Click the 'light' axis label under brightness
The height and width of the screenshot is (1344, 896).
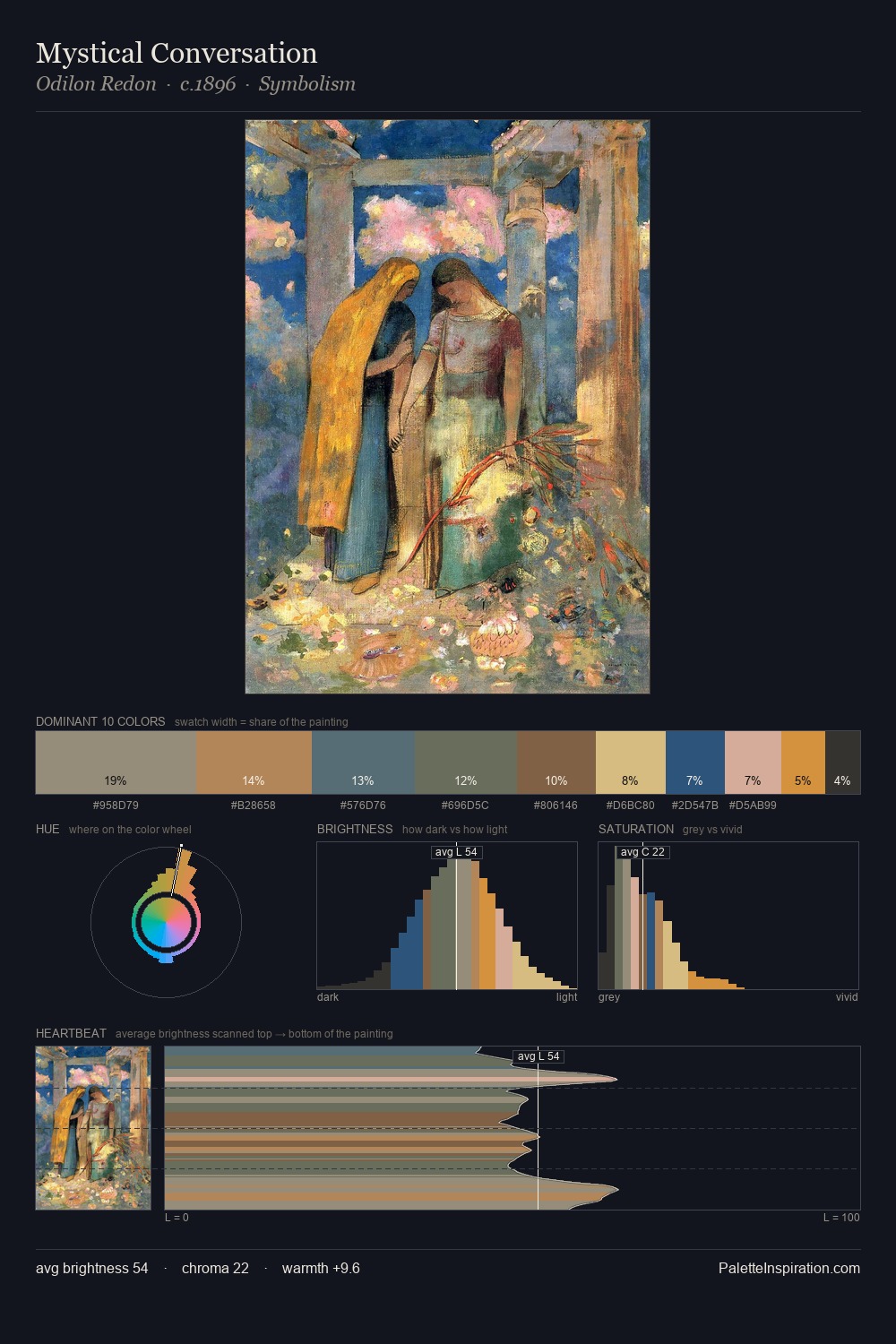[x=566, y=997]
